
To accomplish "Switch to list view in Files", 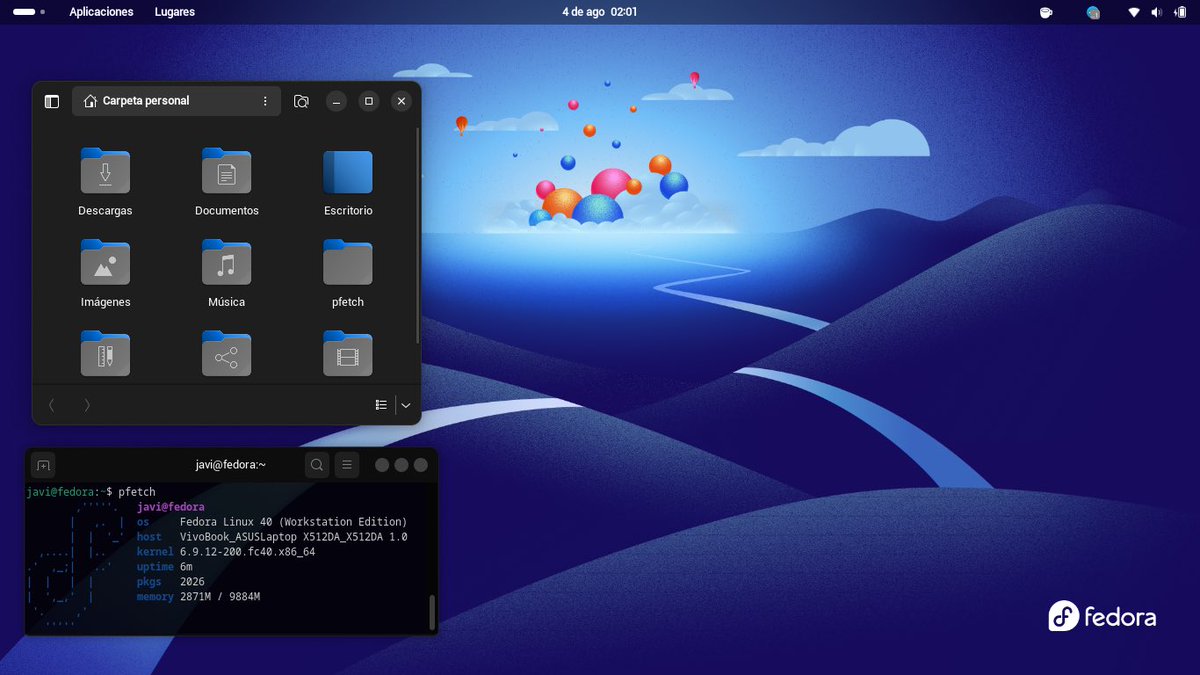I will click(x=381, y=404).
